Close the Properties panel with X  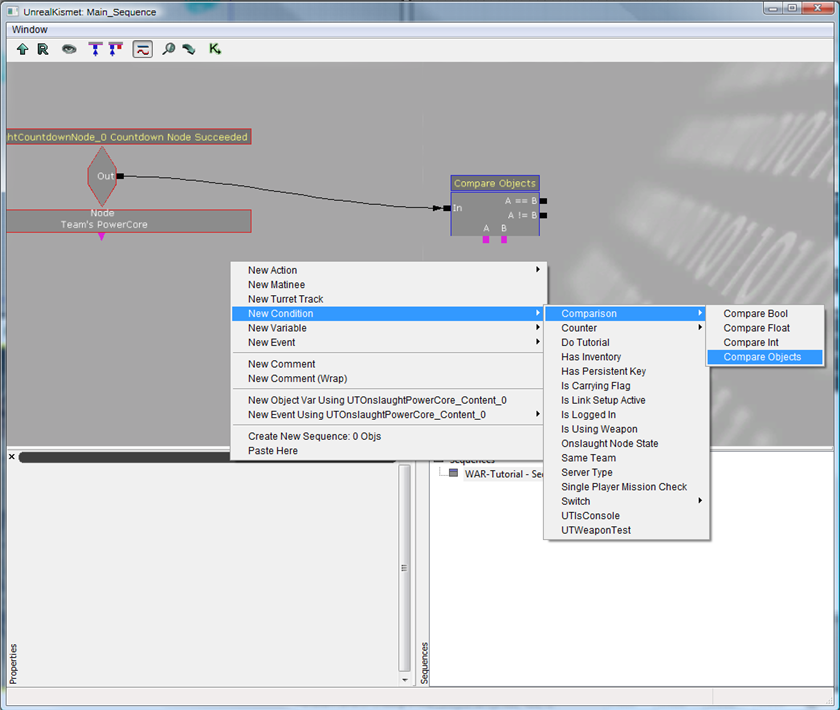tap(12, 457)
